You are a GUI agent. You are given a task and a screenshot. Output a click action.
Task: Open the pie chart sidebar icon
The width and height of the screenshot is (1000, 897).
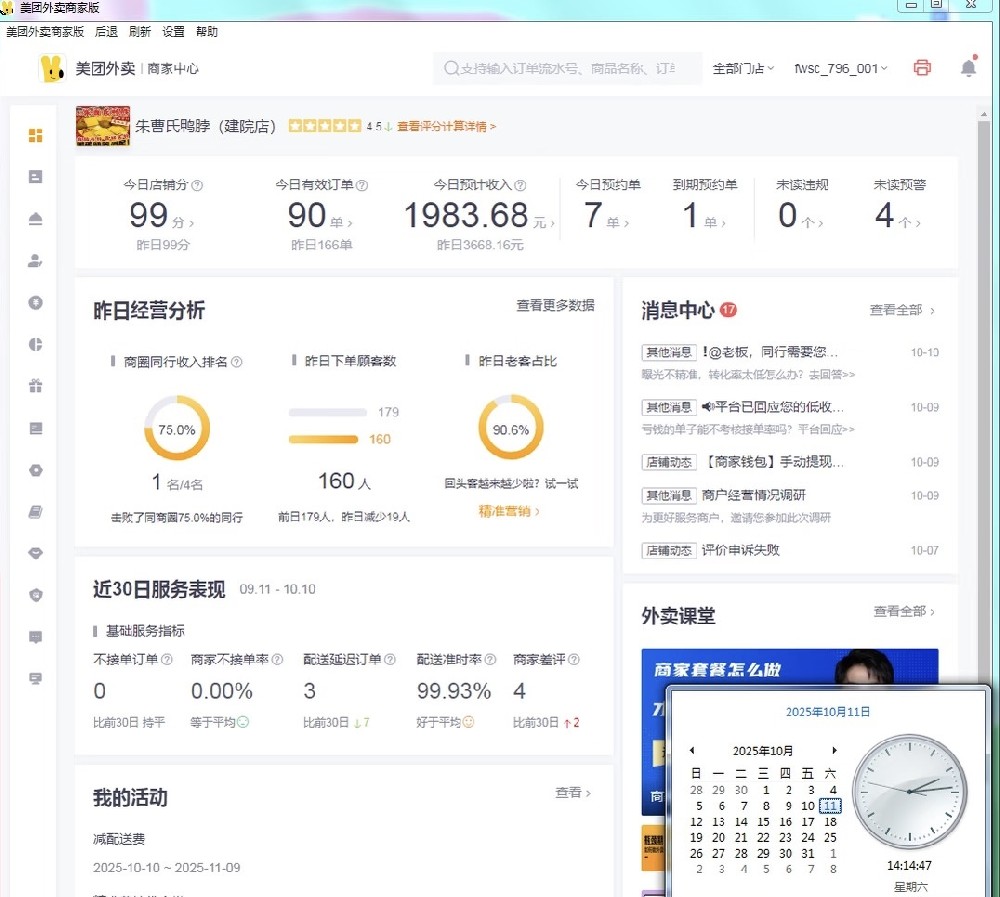pos(36,344)
